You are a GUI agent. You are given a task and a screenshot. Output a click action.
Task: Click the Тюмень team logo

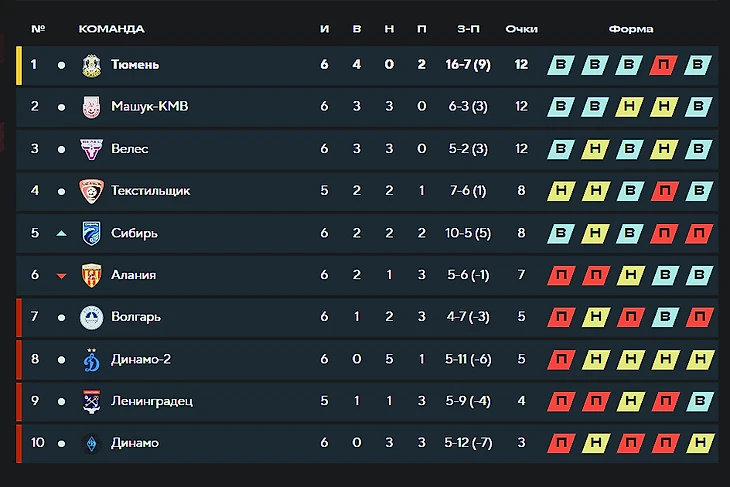[91, 65]
